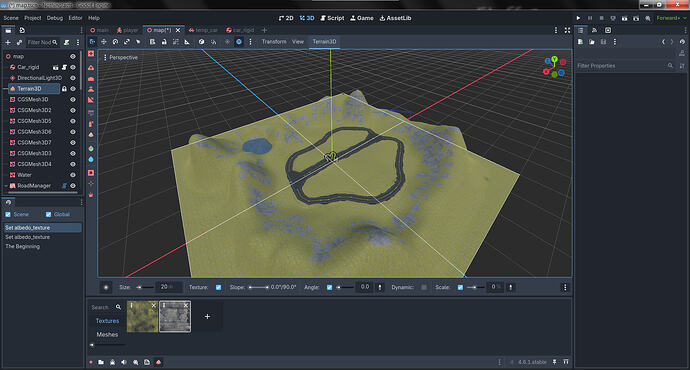The height and width of the screenshot is (370, 690).
Task: Click the attach script icon in Scene dock
Action: tap(66, 42)
